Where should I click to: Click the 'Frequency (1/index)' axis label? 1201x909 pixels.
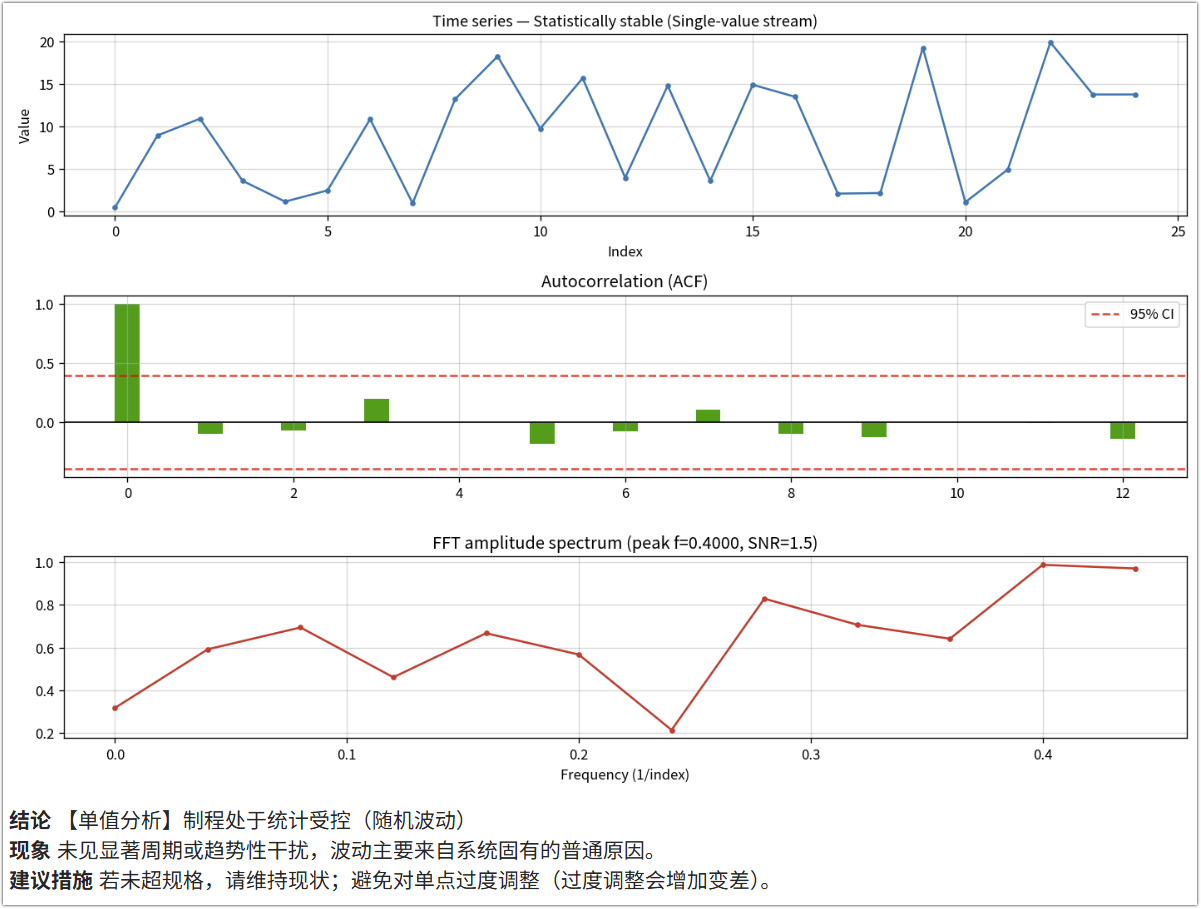pyautogui.click(x=625, y=775)
